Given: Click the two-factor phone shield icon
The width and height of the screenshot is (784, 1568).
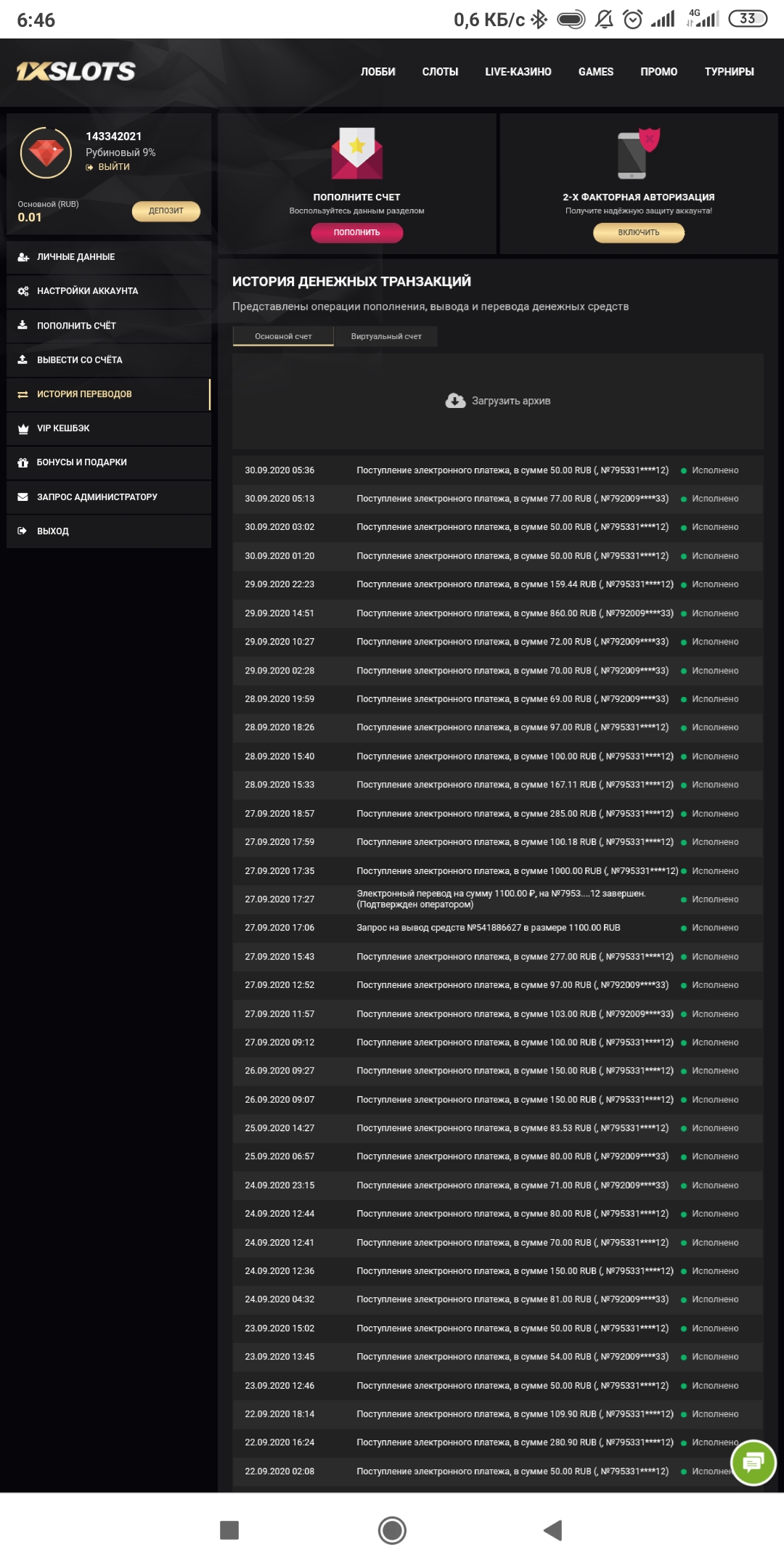Looking at the screenshot, I should [x=638, y=153].
